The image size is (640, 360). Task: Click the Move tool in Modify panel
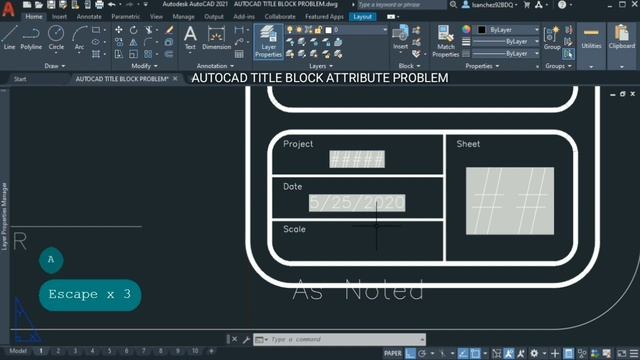pos(119,30)
